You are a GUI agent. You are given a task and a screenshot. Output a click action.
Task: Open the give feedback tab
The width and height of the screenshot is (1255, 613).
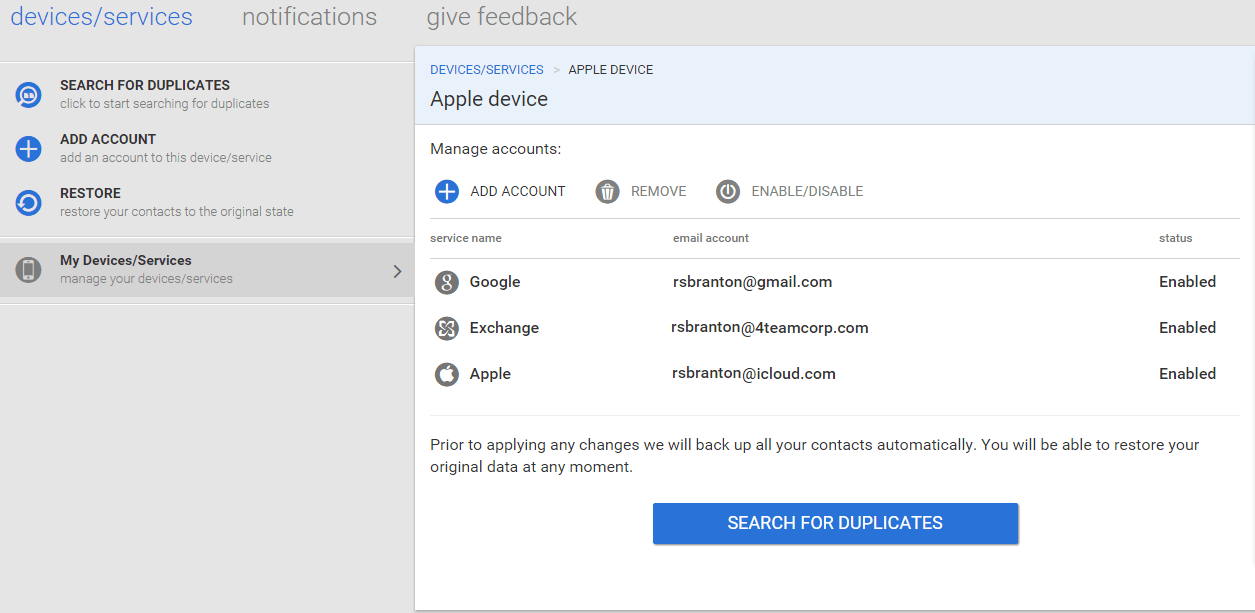point(502,17)
